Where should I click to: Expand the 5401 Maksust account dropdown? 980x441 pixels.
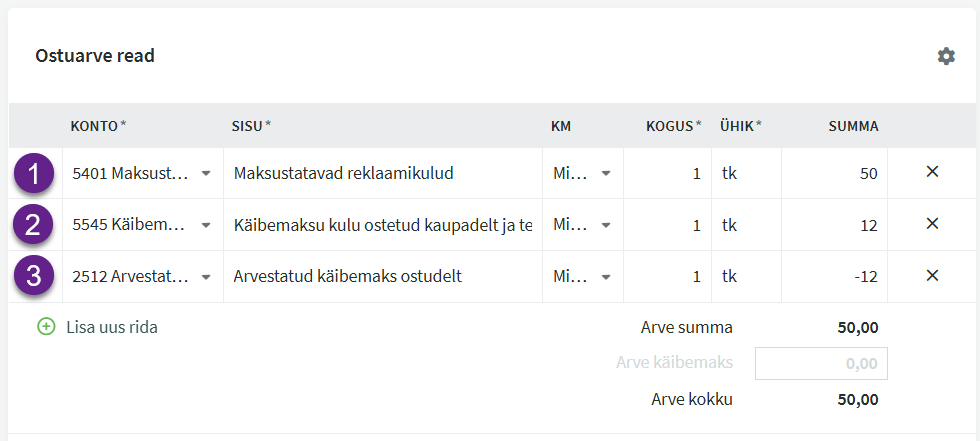205,173
